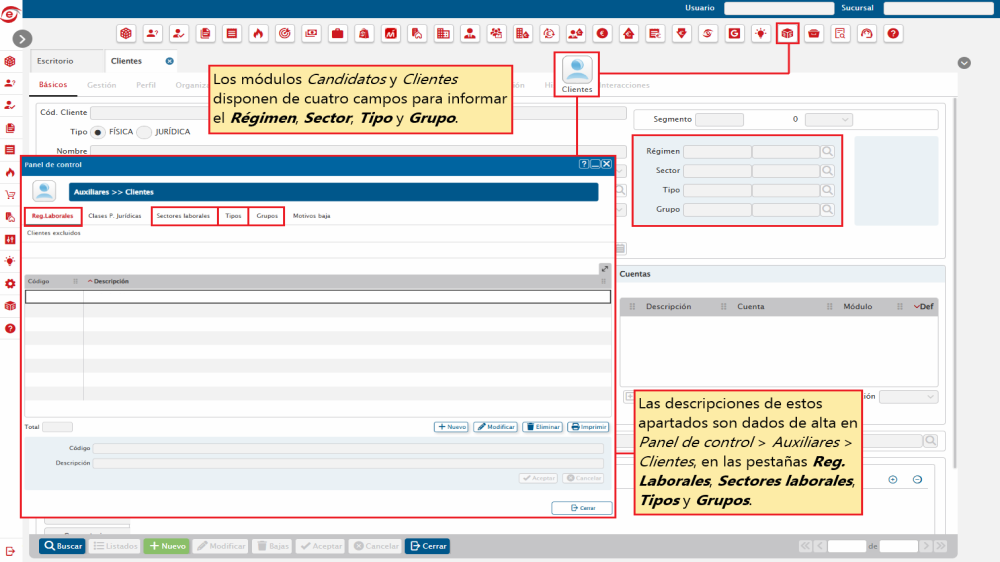Click the shopping cart sidebar icon

(x=10, y=195)
